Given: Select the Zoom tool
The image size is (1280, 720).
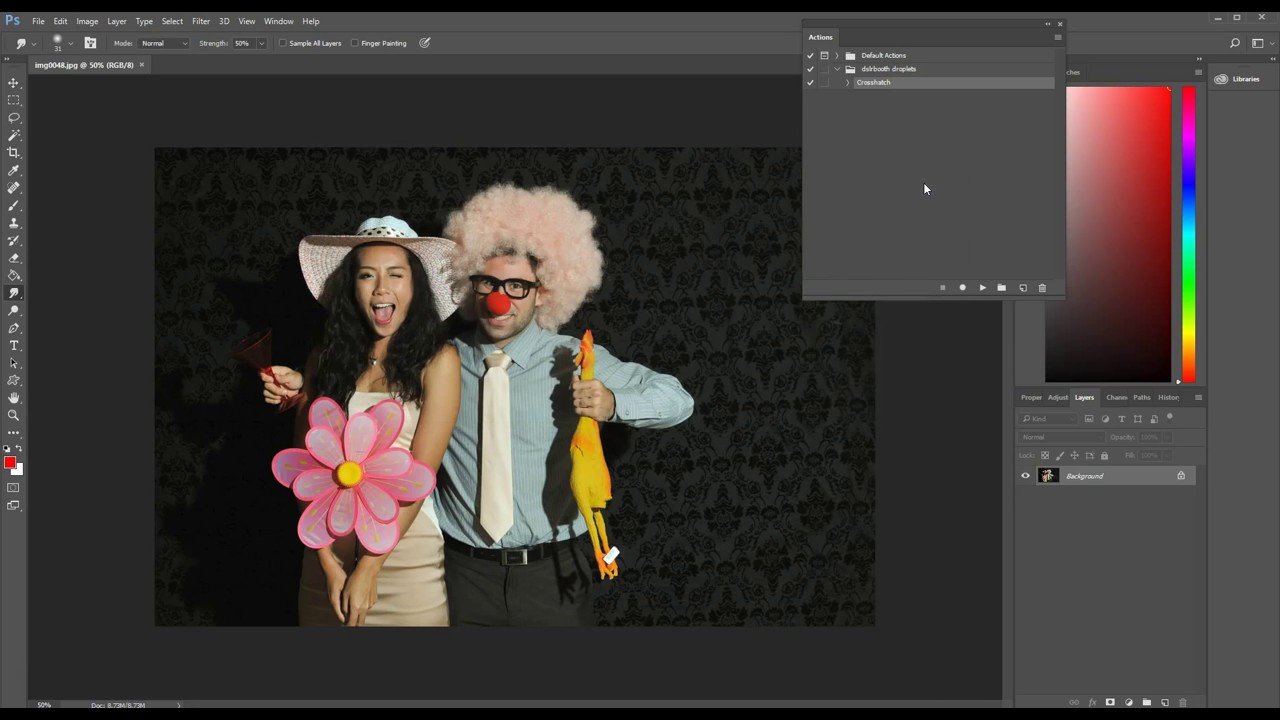Looking at the screenshot, I should pos(14,415).
